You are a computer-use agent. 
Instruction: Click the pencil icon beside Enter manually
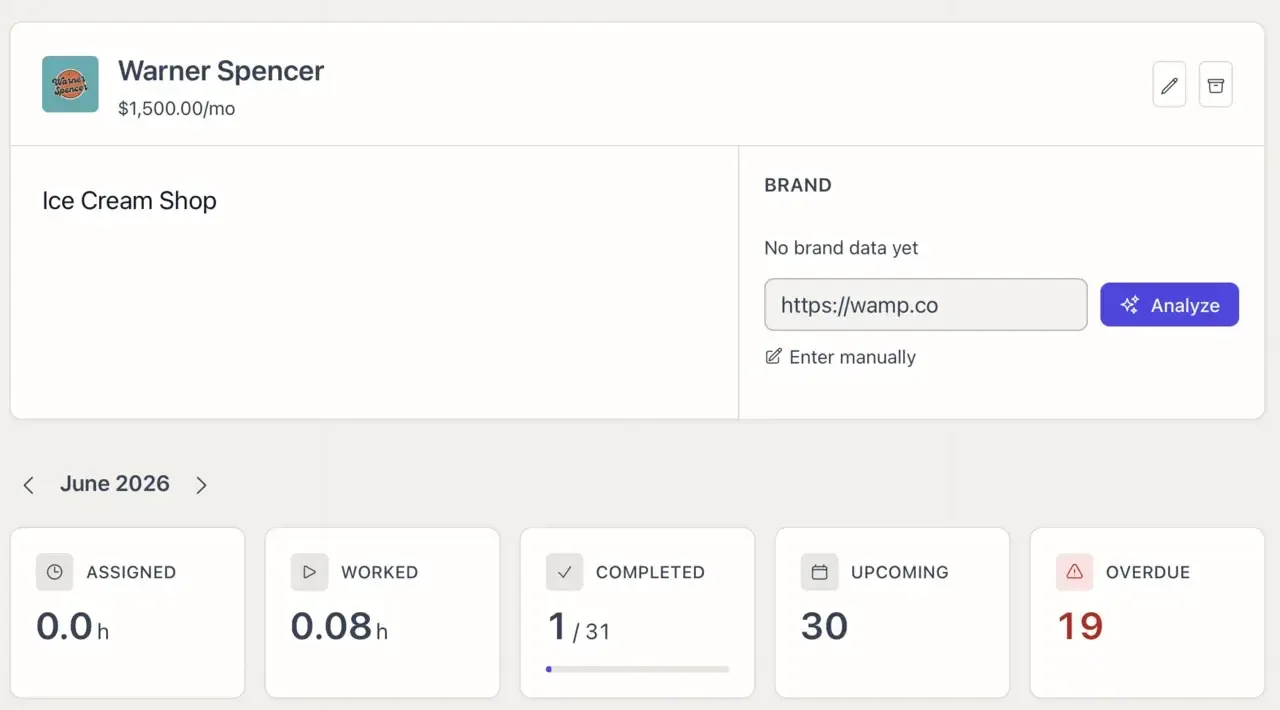773,356
